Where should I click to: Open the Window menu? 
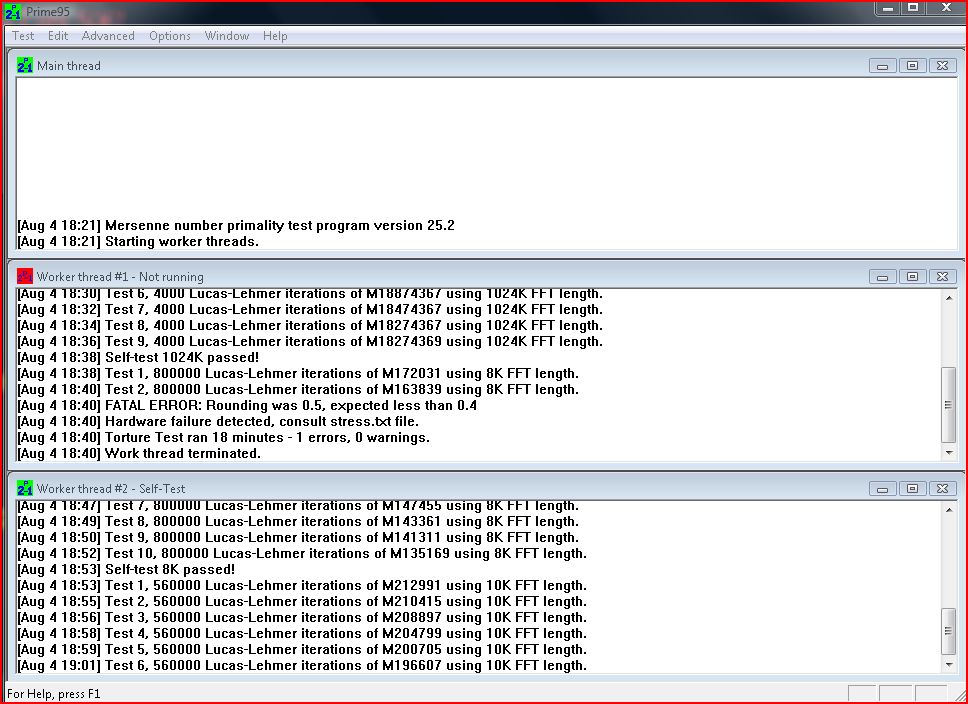click(x=227, y=36)
